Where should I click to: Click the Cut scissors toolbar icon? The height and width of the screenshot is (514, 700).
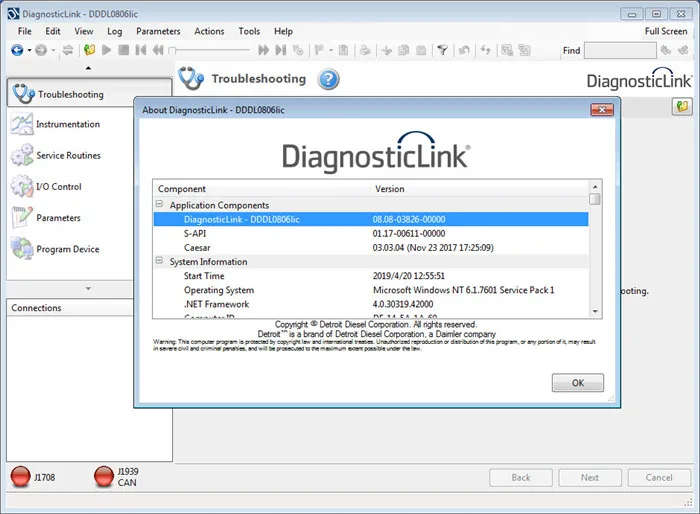coord(387,50)
